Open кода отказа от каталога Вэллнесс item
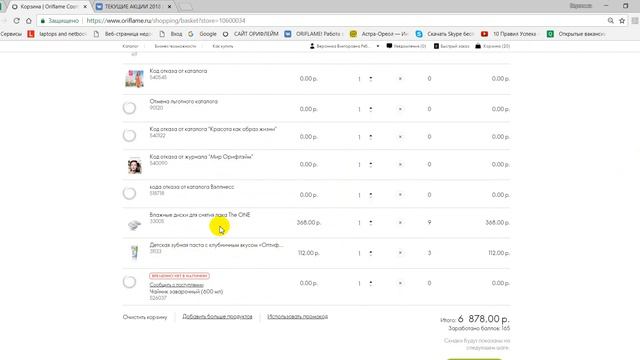The height and width of the screenshot is (360, 640). pos(192,187)
